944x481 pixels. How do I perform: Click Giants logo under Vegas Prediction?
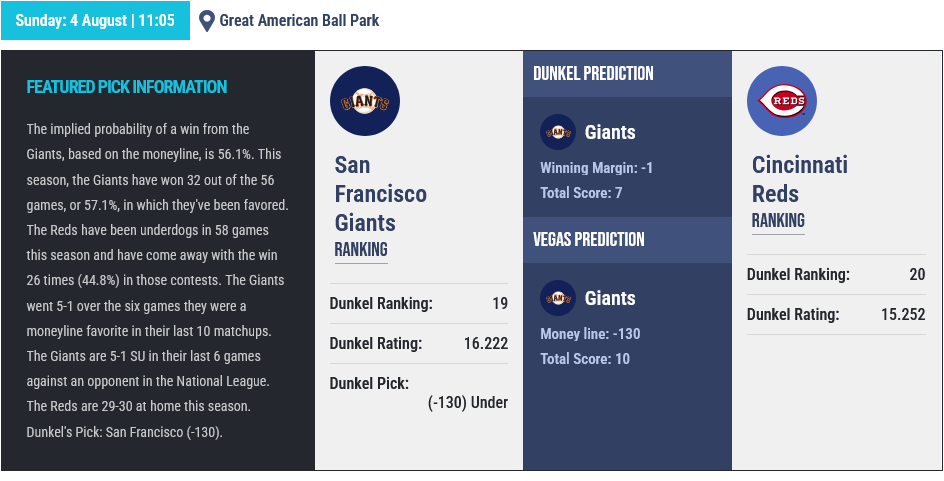pyautogui.click(x=558, y=298)
